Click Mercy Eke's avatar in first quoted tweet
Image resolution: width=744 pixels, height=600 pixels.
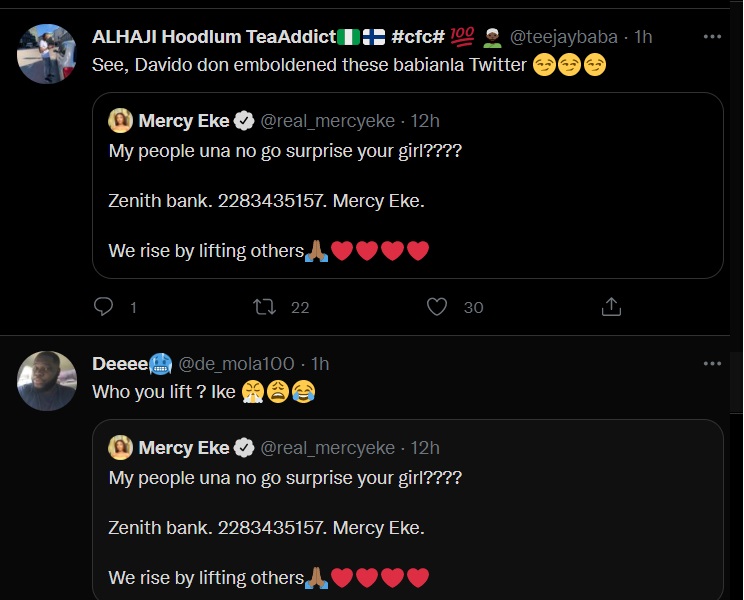click(x=120, y=121)
